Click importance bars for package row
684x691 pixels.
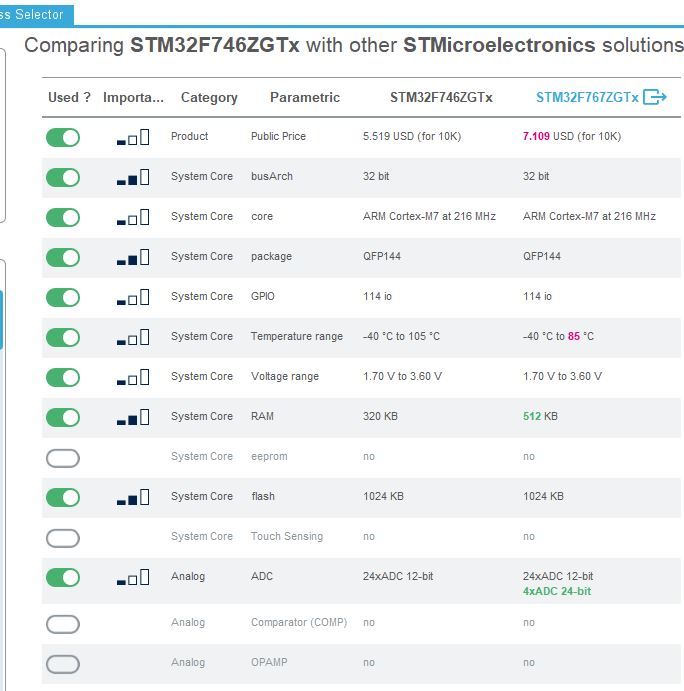[x=133, y=257]
